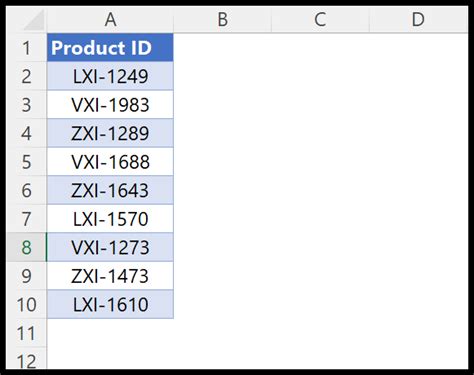Select cell containing ZXI-1473
This screenshot has width=474, height=375.
click(110, 276)
